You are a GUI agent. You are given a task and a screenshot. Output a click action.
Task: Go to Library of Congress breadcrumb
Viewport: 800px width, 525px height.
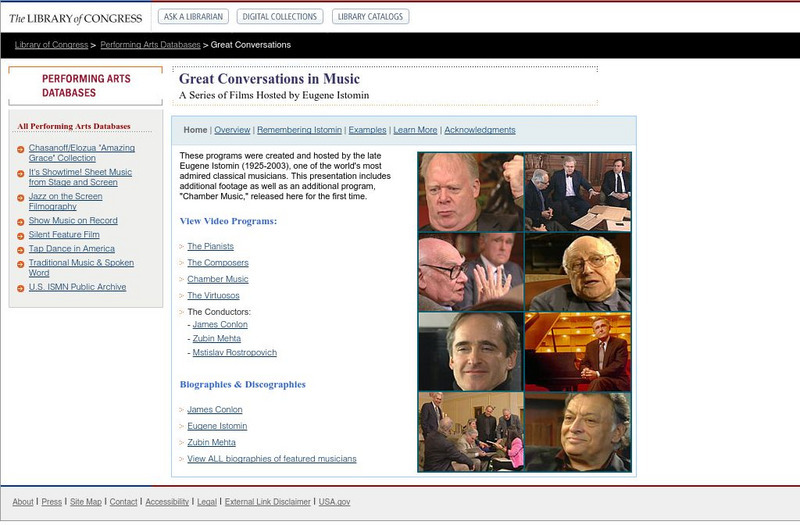click(x=52, y=45)
